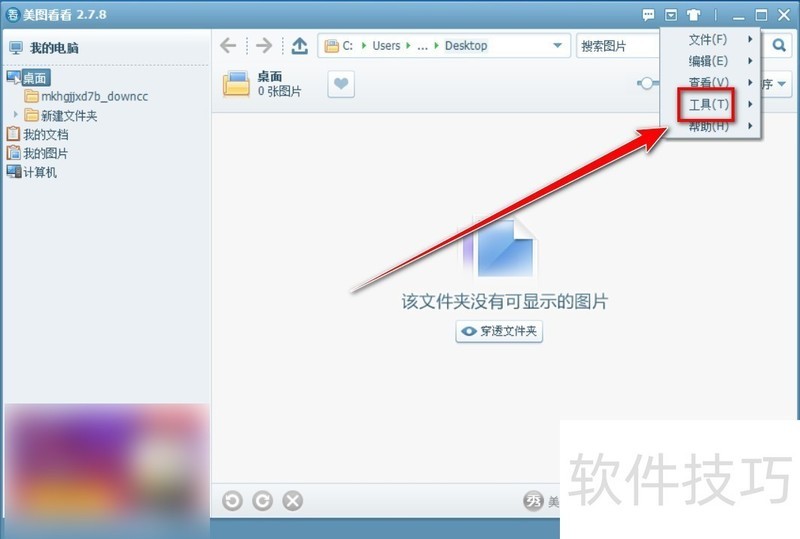Go up one folder level

(299, 45)
